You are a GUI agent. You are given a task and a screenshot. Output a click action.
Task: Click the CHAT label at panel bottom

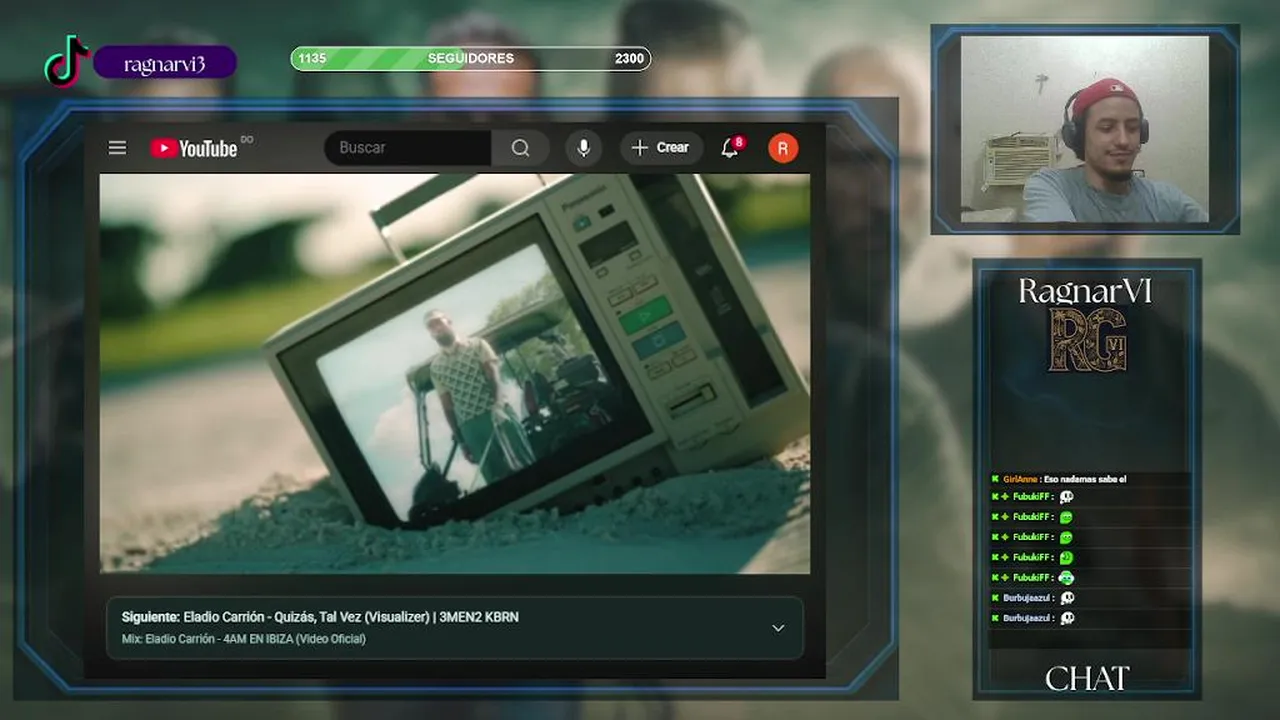pos(1087,679)
